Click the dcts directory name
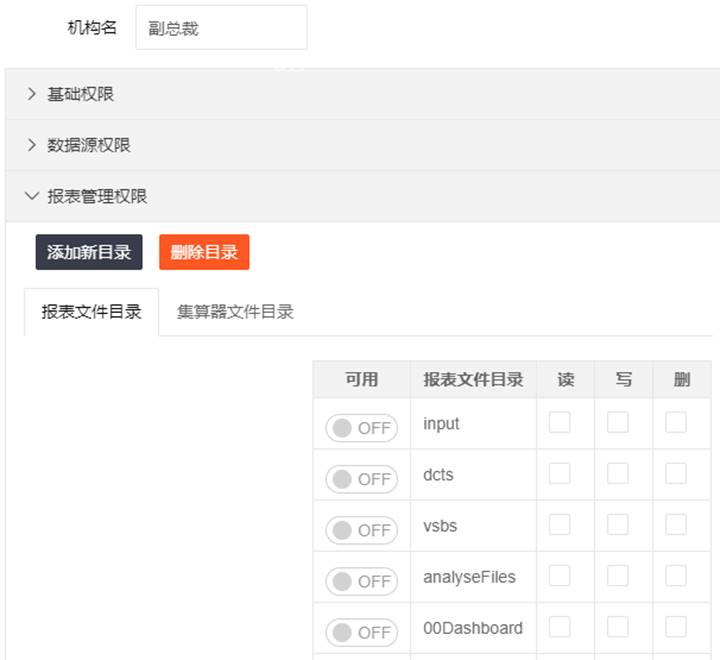The image size is (720, 660). (438, 474)
